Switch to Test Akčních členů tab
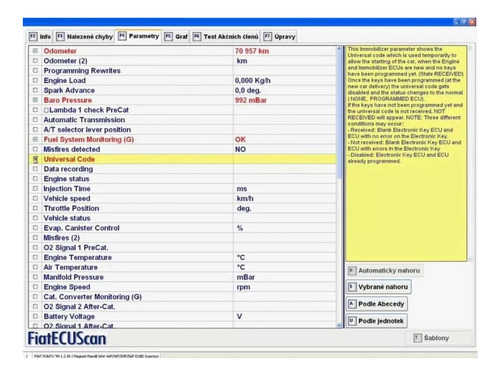 coord(226,37)
